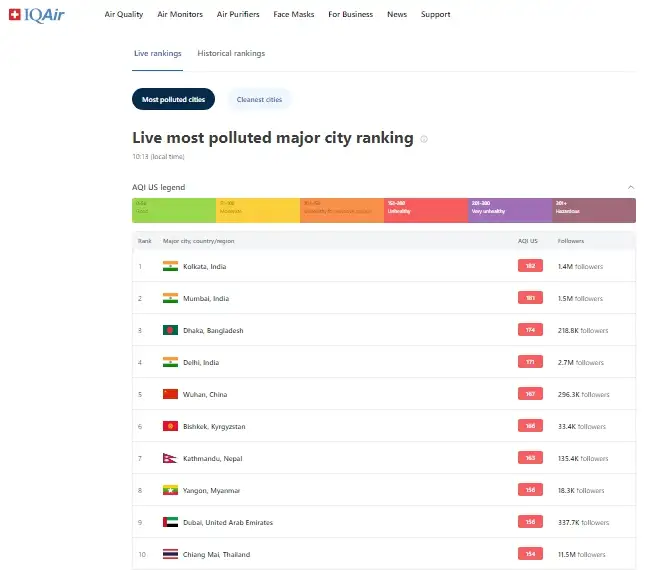Image resolution: width=650 pixels, height=570 pixels.
Task: Open the Air Quality menu
Action: click(124, 15)
